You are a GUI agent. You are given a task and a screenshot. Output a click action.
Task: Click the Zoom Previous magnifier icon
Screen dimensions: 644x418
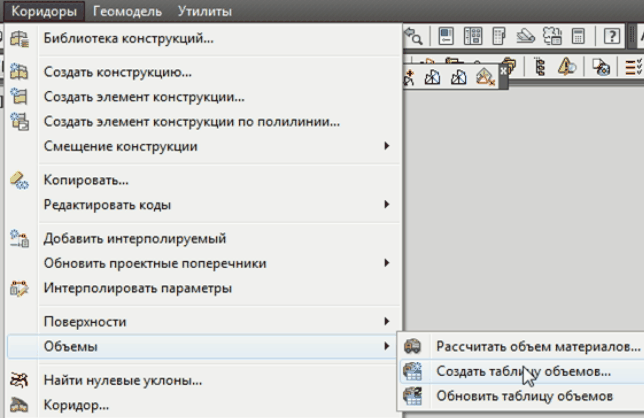tap(411, 39)
